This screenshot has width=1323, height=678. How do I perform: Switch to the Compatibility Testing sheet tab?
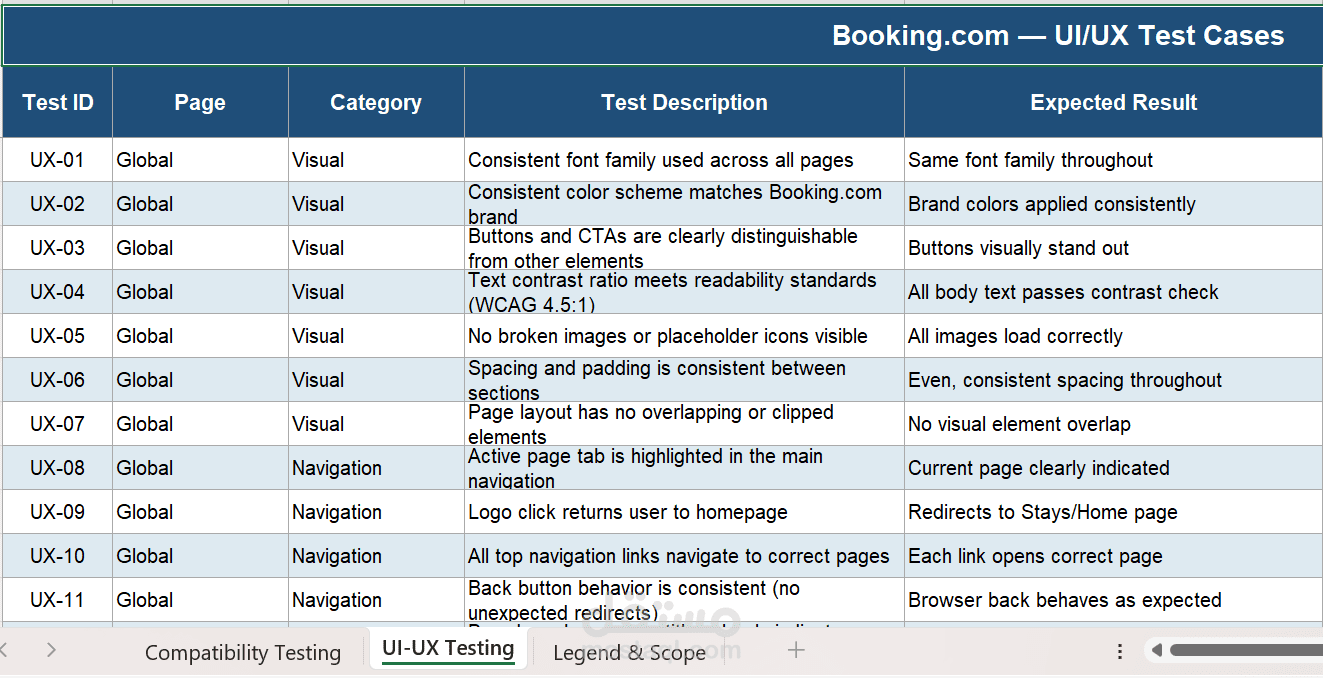pos(243,652)
